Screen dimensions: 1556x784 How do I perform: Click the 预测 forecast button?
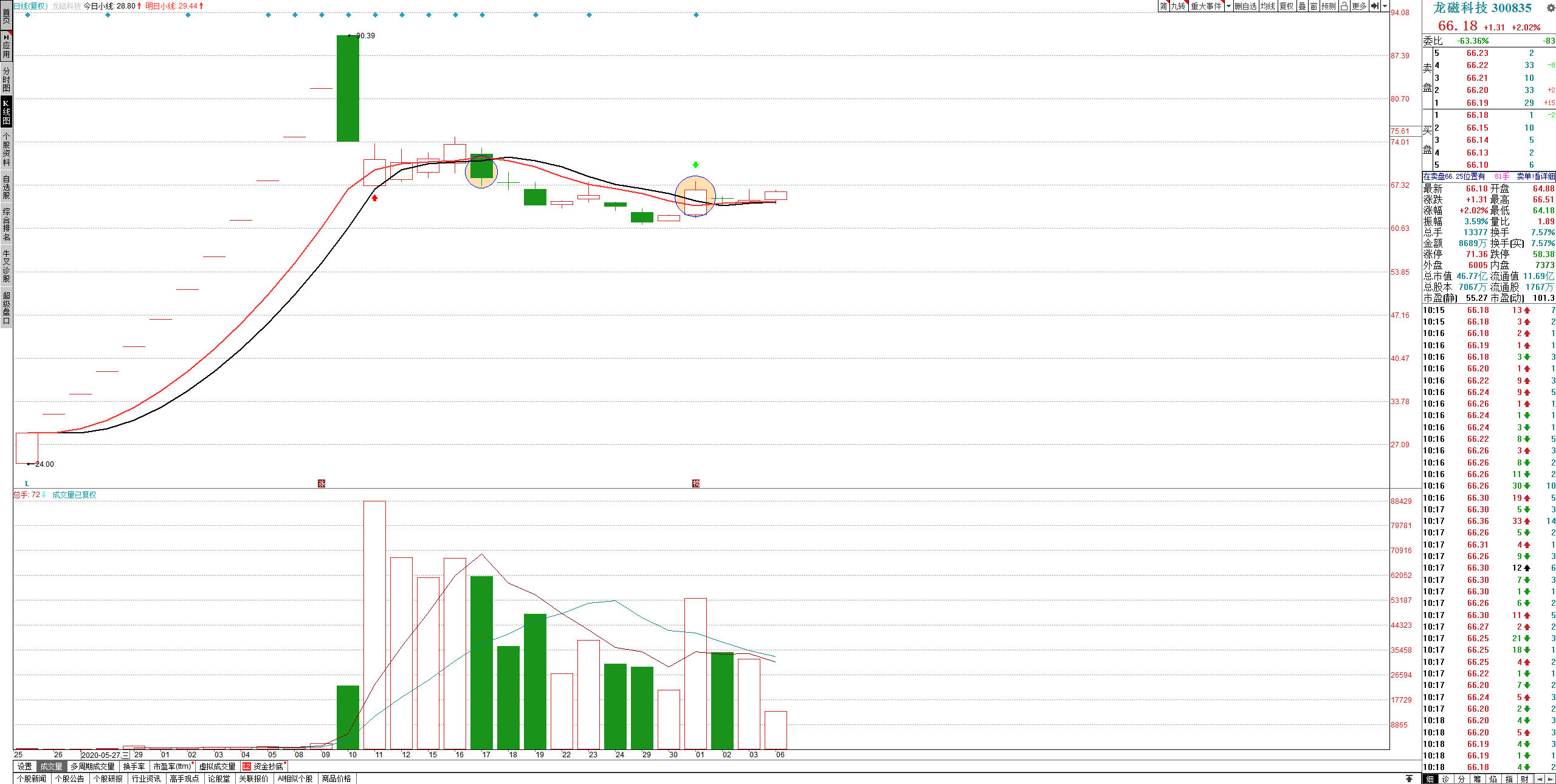[1329, 6]
